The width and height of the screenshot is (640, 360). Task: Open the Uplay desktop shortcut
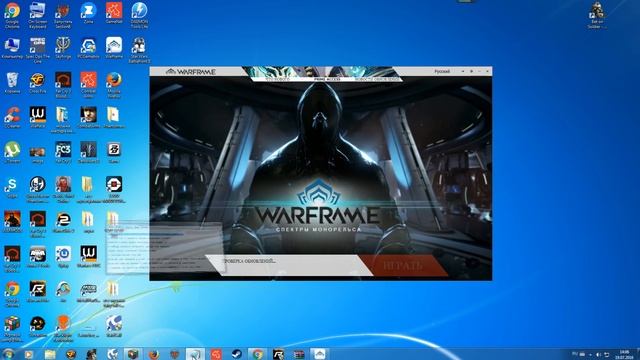click(x=63, y=257)
